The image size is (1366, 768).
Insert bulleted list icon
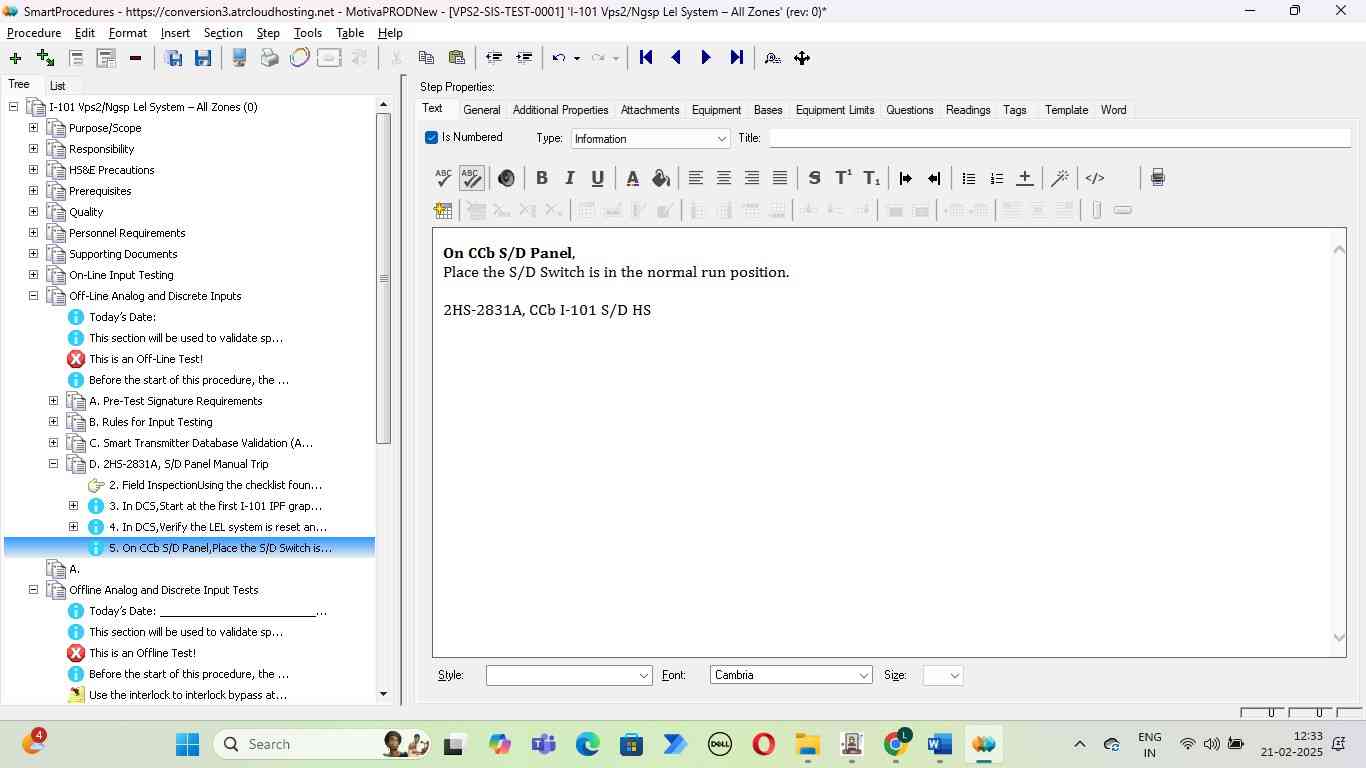[x=968, y=178]
